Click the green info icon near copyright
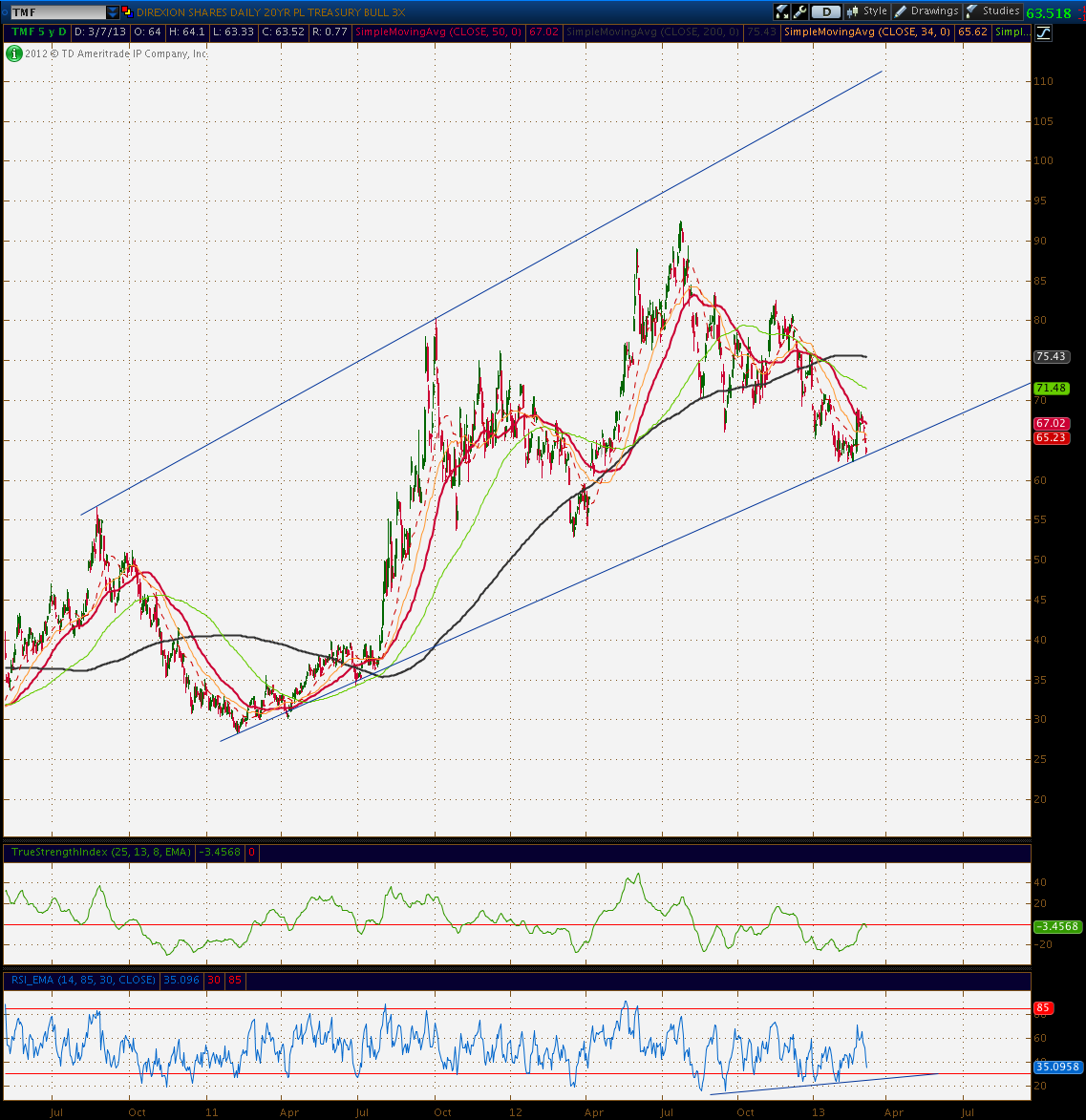The height and width of the screenshot is (1120, 1086). (x=13, y=53)
